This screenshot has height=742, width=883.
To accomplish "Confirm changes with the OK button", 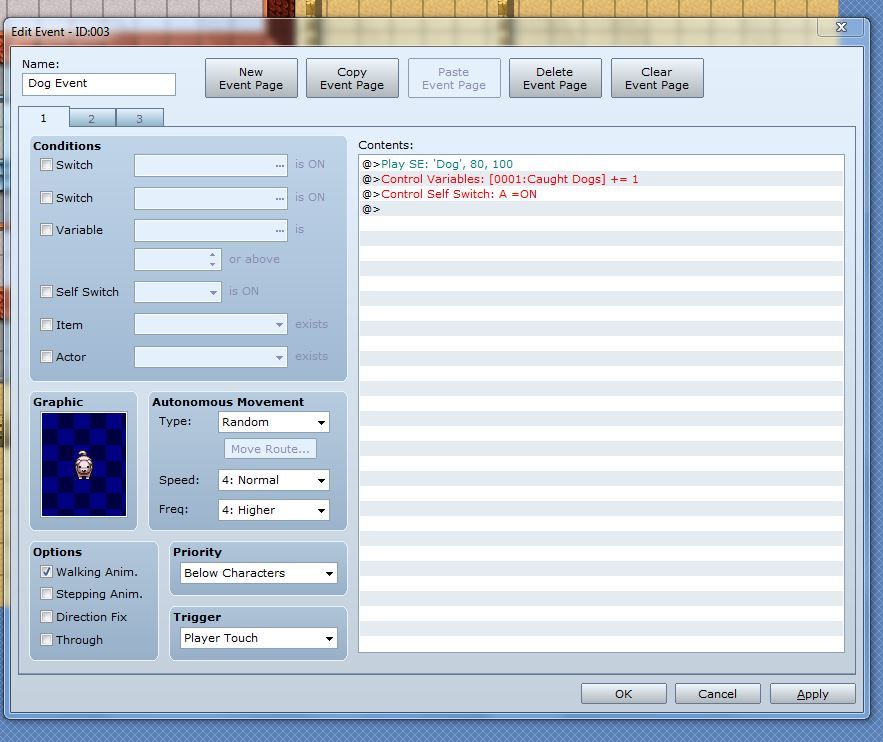I will point(623,694).
